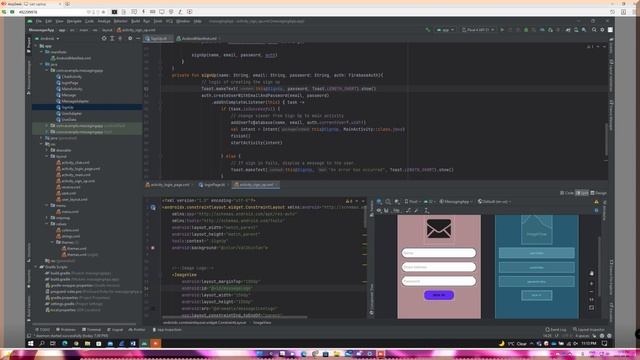Switch editor to Split view mode
640x360 pixels.
[582, 193]
